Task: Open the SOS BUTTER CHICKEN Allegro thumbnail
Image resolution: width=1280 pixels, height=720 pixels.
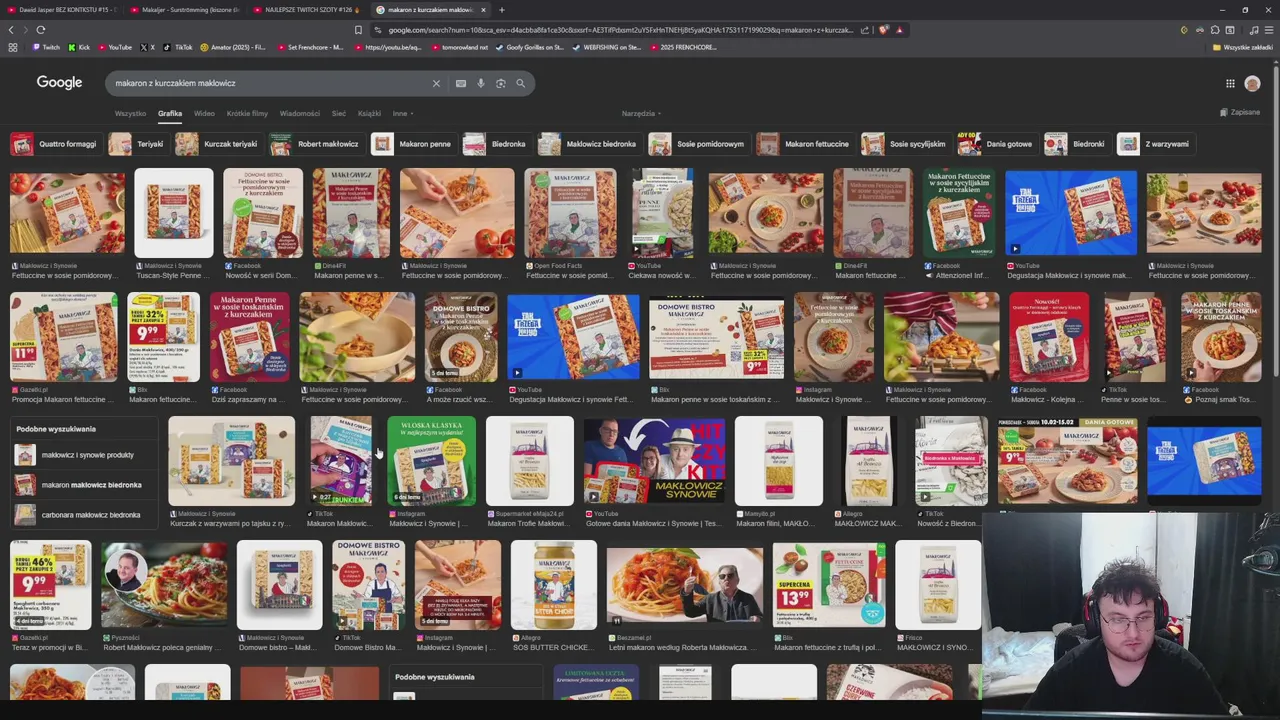Action: click(554, 585)
